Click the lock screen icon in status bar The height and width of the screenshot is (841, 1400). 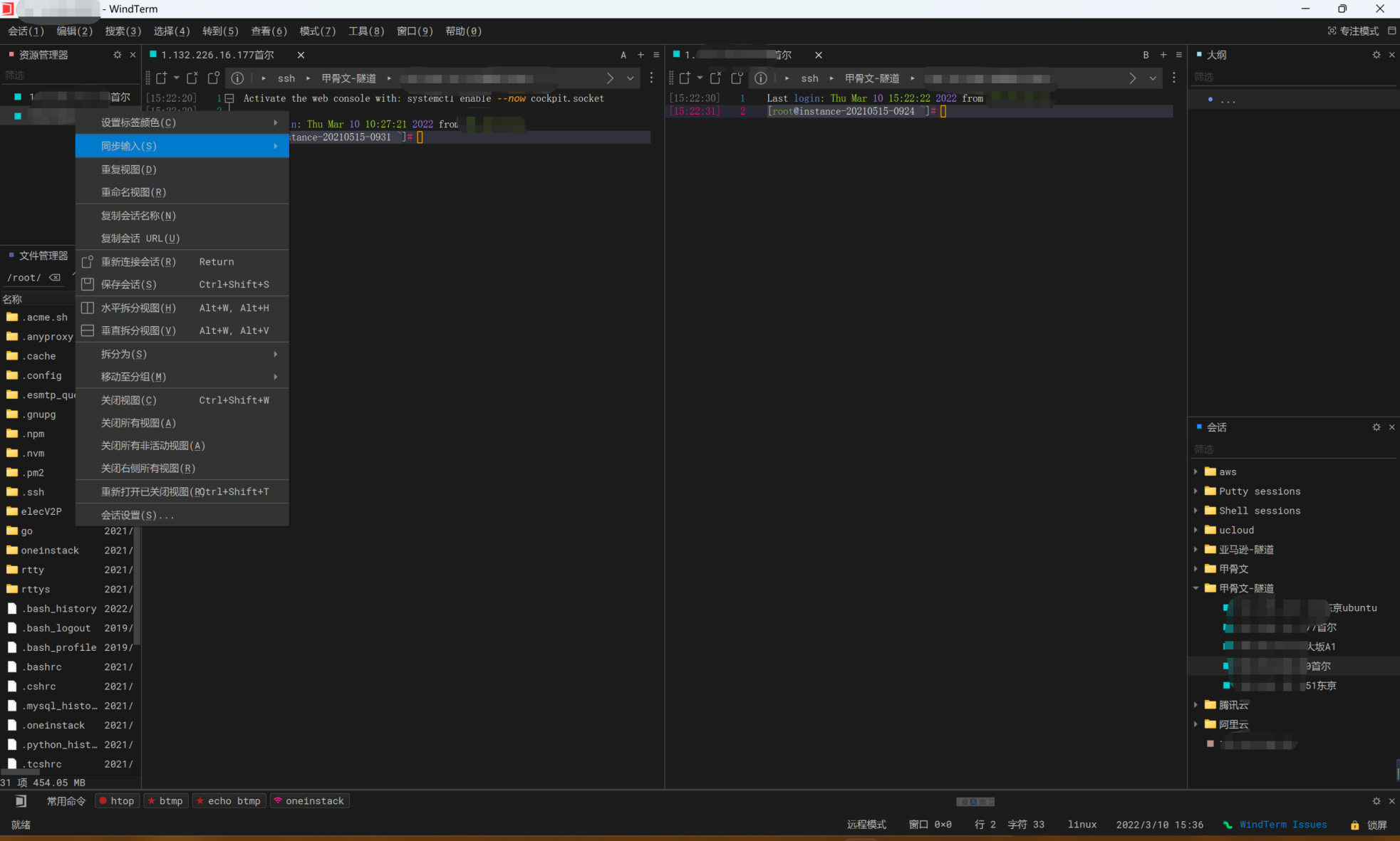pyautogui.click(x=1354, y=825)
